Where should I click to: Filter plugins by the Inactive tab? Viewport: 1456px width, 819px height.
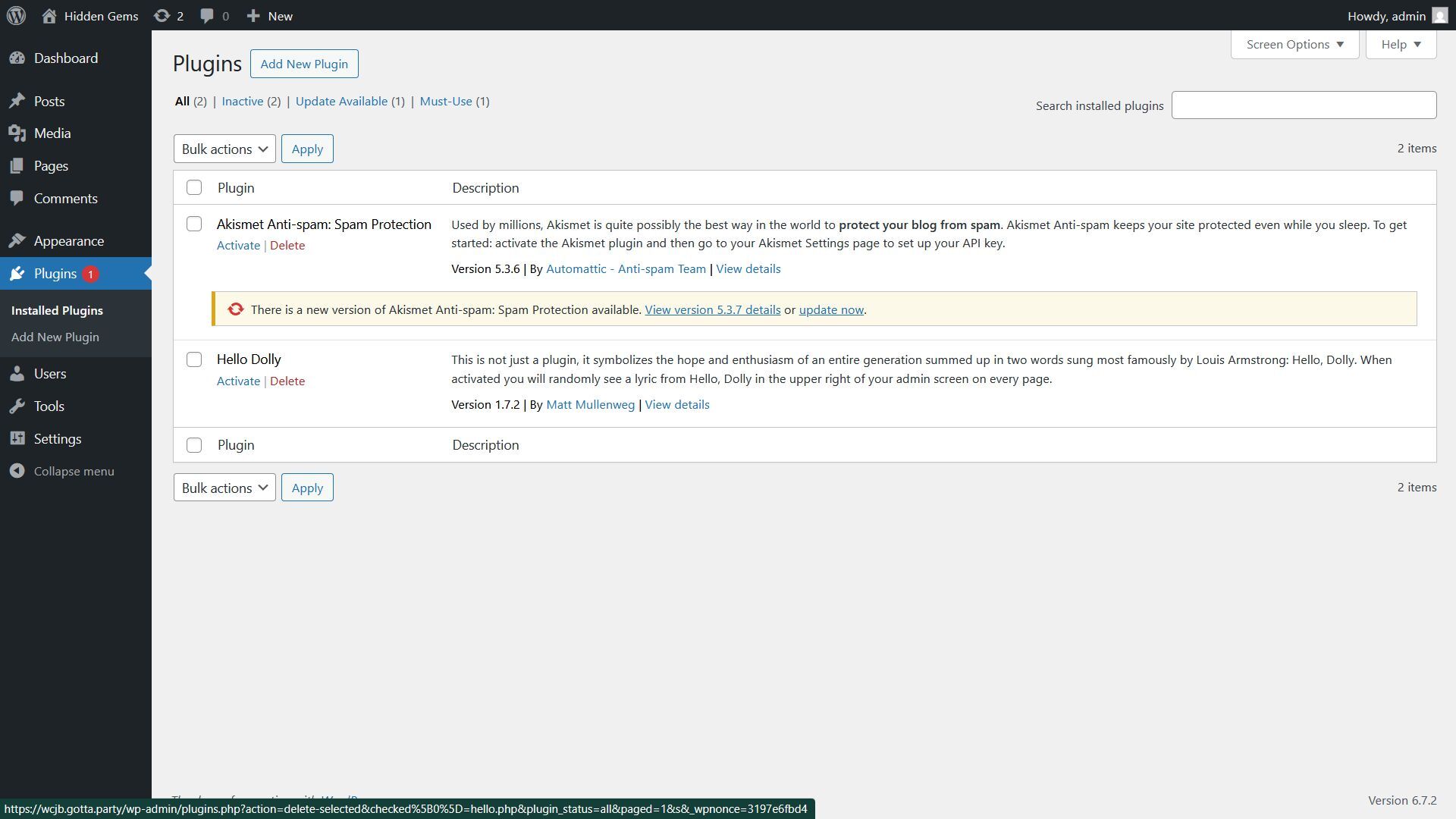click(243, 101)
